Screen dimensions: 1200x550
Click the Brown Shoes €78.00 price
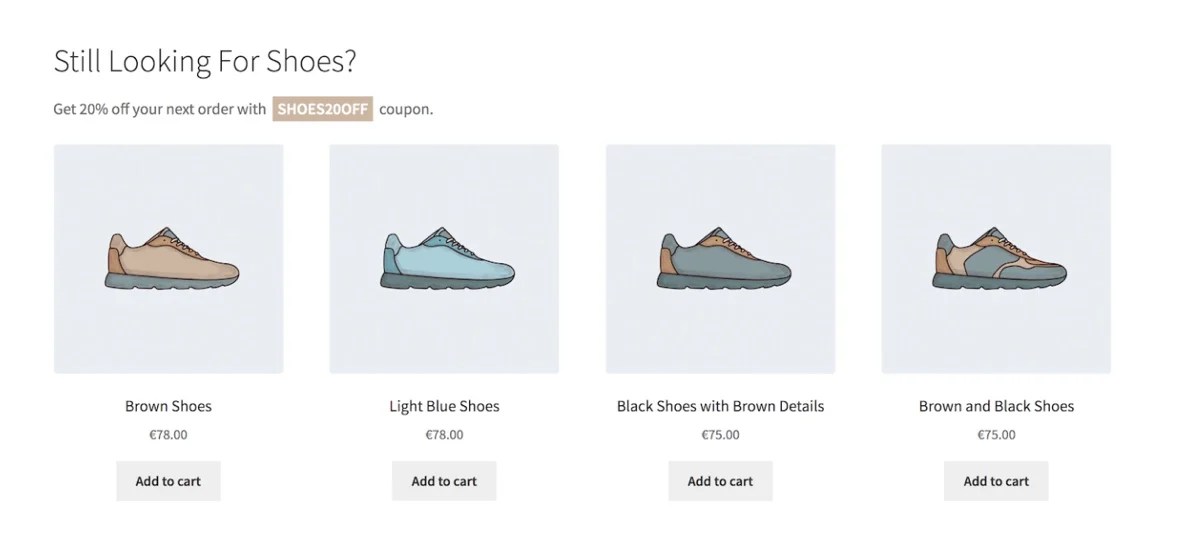click(168, 435)
